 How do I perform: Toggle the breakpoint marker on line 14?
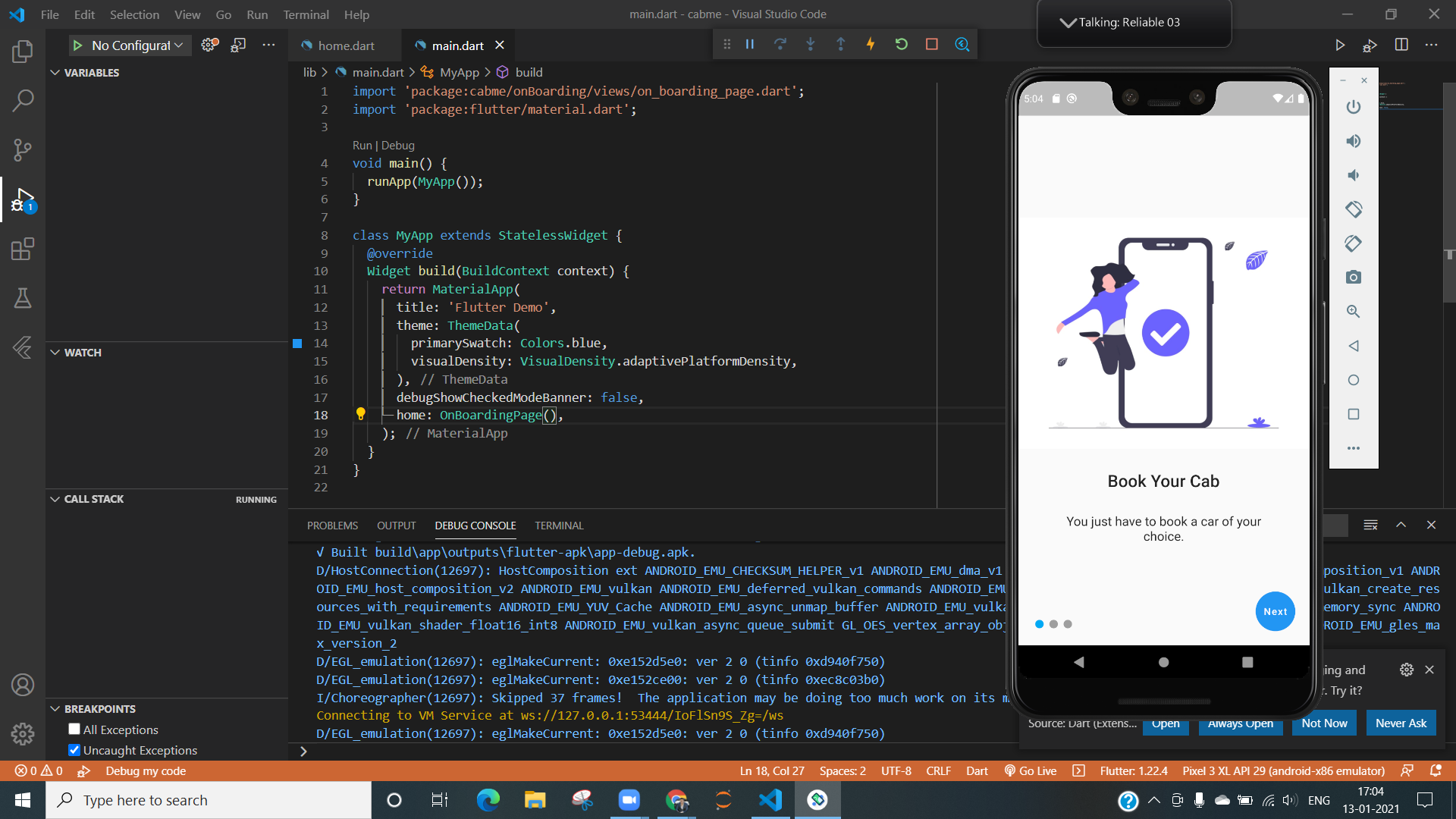[297, 344]
